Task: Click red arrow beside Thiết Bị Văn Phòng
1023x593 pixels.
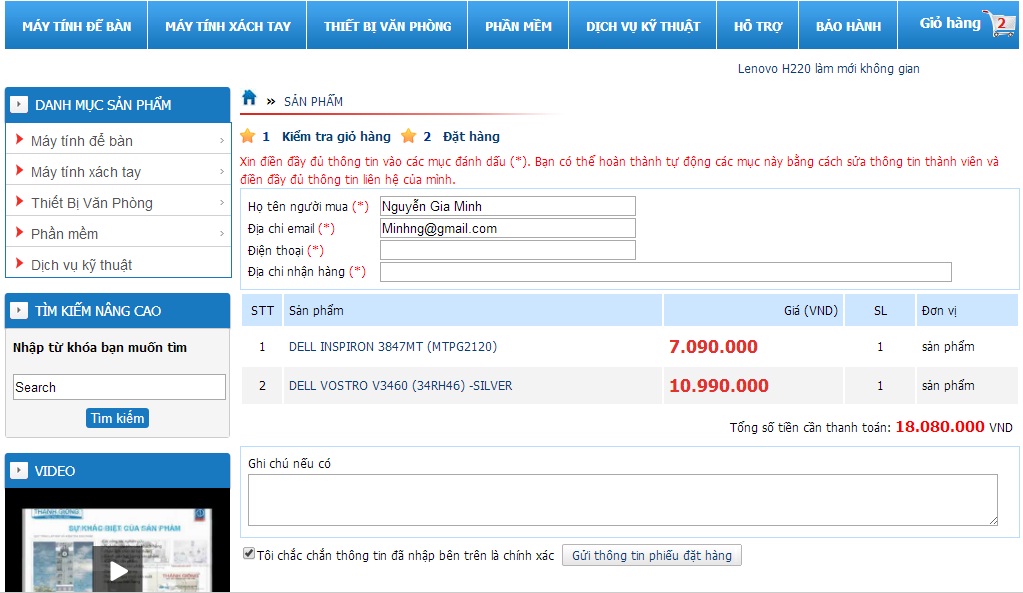Action: click(20, 202)
